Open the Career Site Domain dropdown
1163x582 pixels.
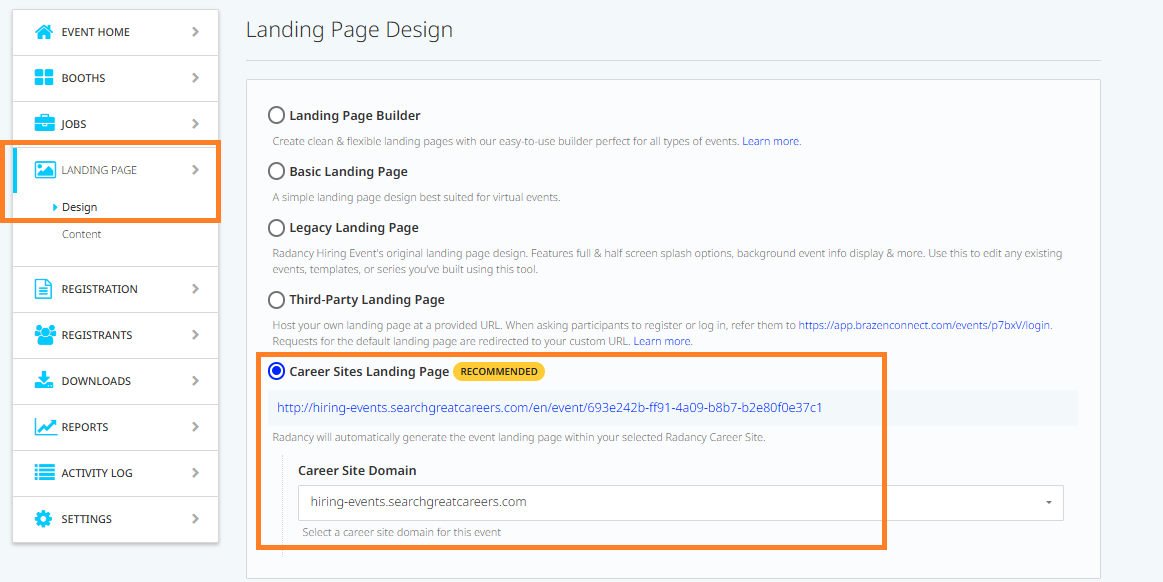tap(680, 502)
